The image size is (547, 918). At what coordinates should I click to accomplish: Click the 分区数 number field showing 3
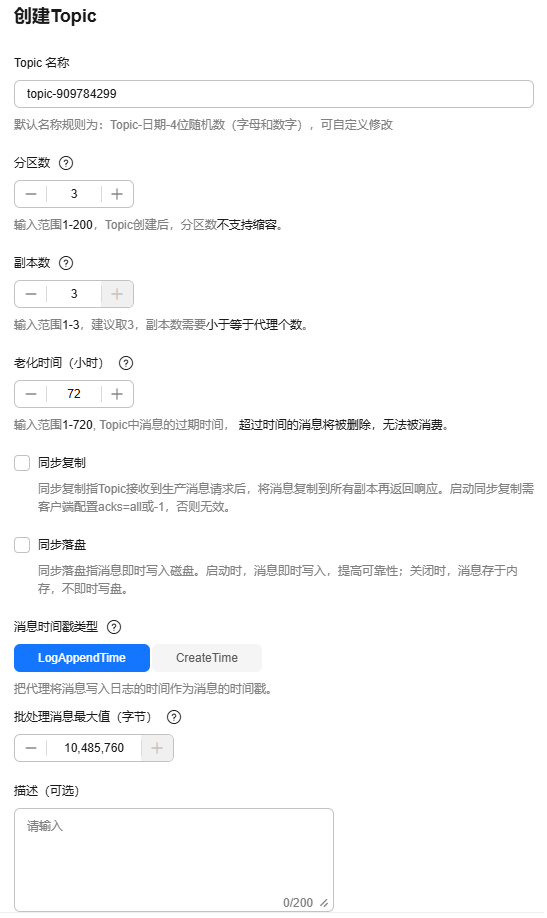[74, 194]
